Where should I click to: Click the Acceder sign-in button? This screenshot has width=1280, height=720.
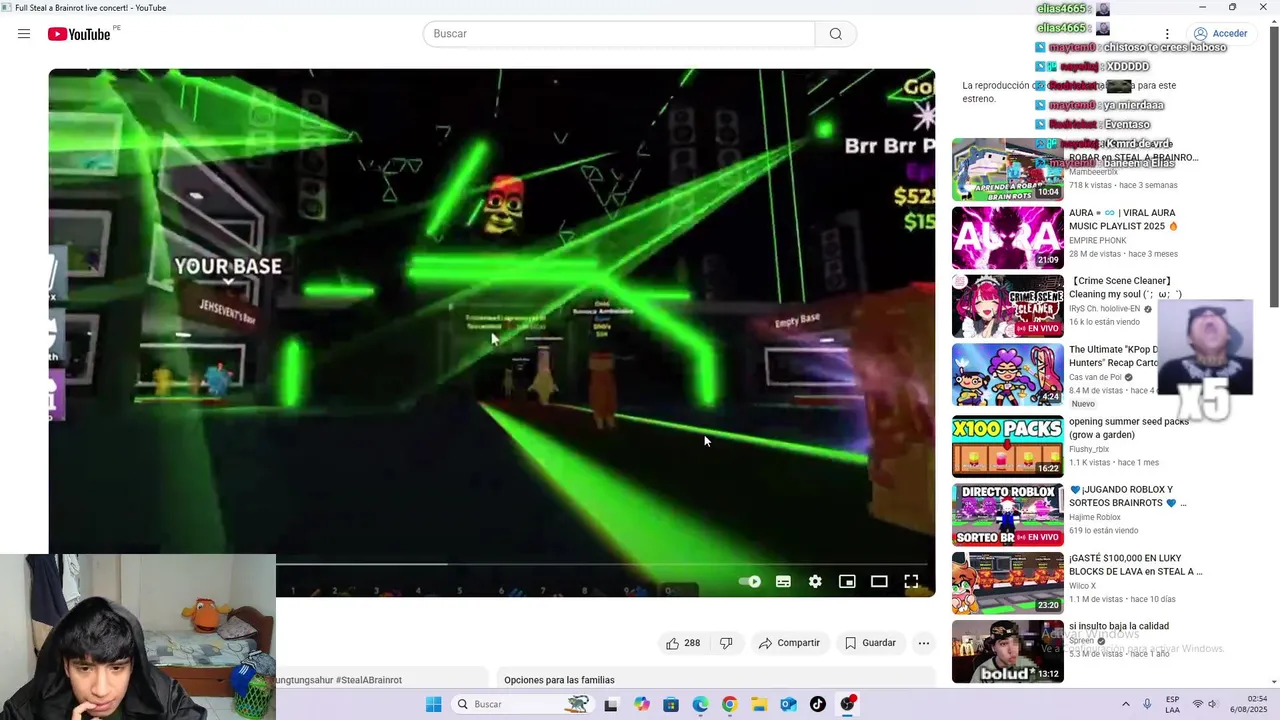1220,34
